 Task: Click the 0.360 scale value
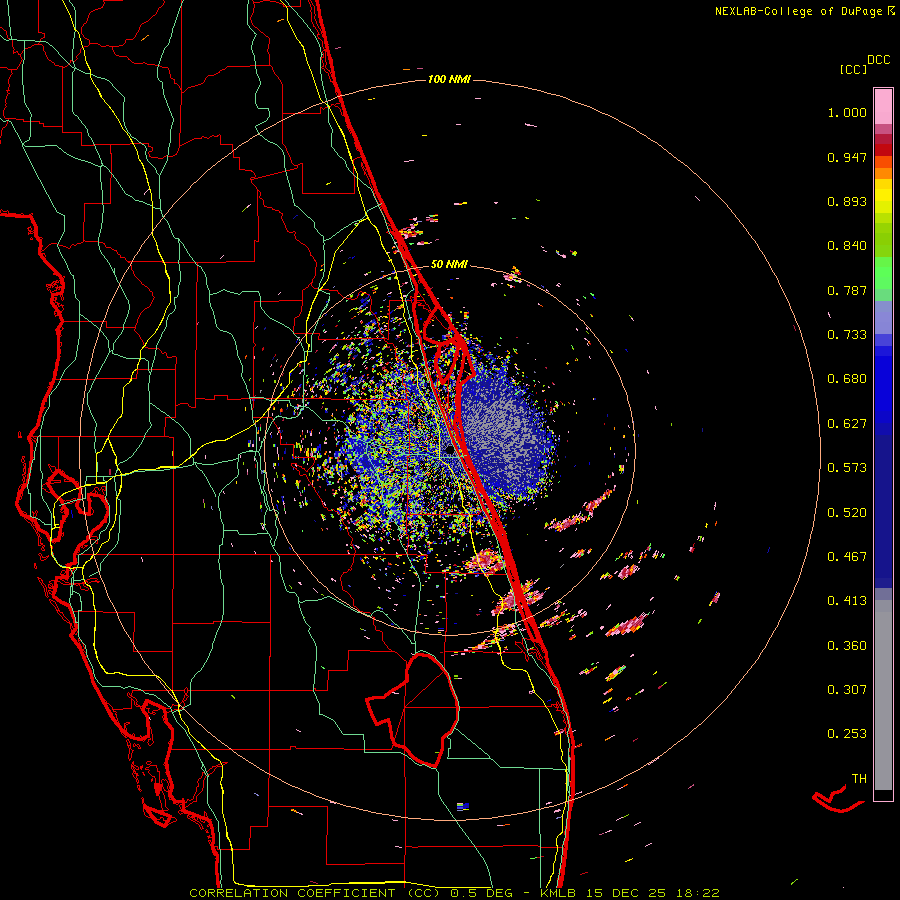click(x=847, y=646)
